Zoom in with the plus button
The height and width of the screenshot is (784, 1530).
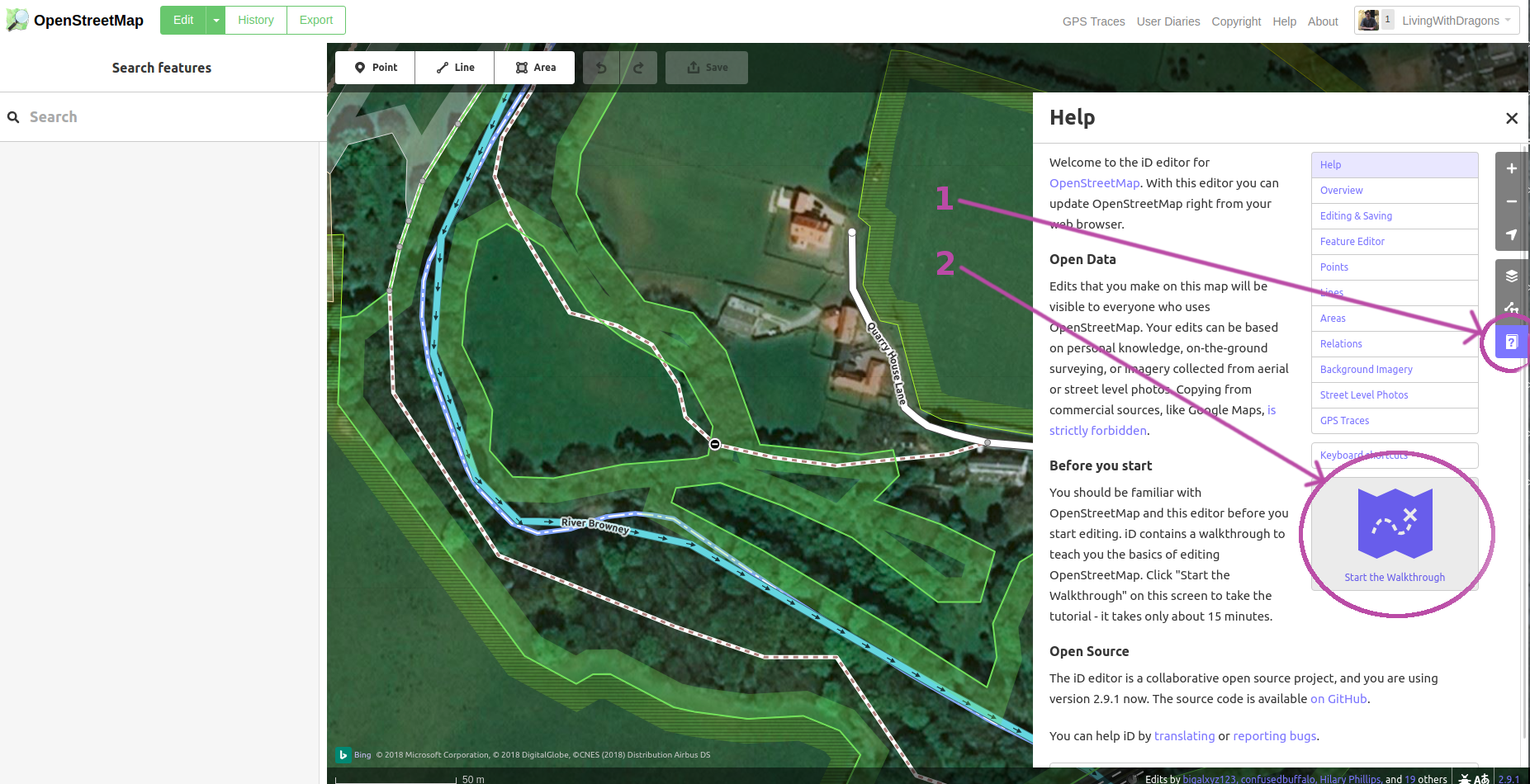pos(1512,168)
